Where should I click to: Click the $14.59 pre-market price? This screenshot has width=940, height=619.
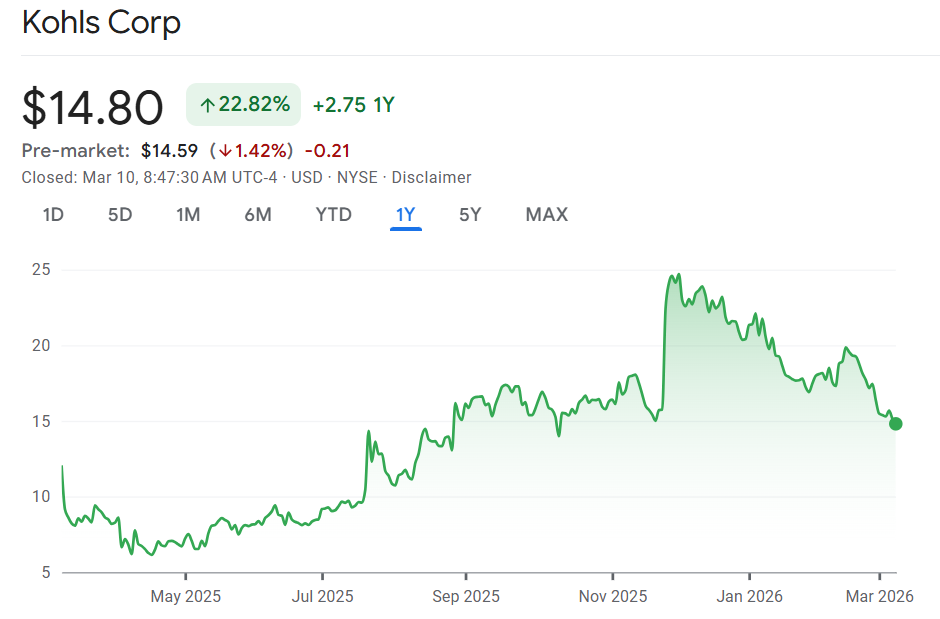pyautogui.click(x=169, y=151)
